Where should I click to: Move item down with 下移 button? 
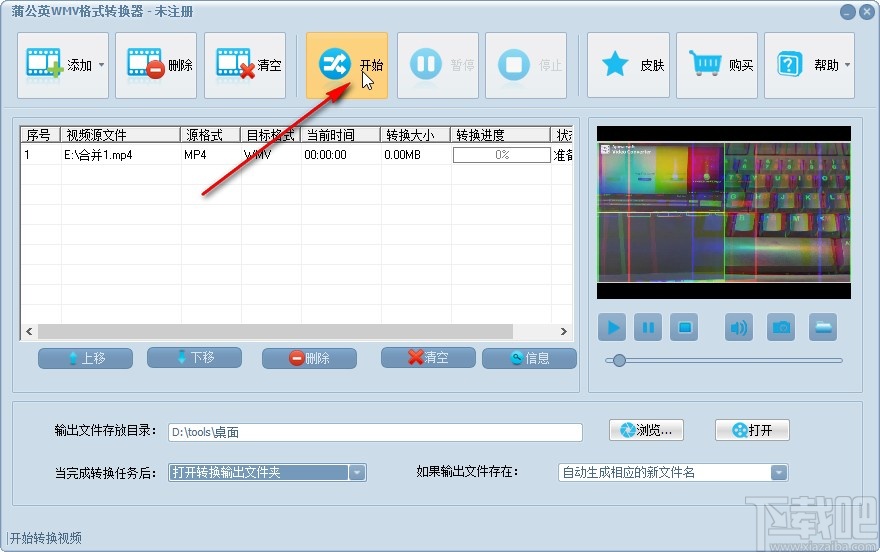(x=194, y=357)
